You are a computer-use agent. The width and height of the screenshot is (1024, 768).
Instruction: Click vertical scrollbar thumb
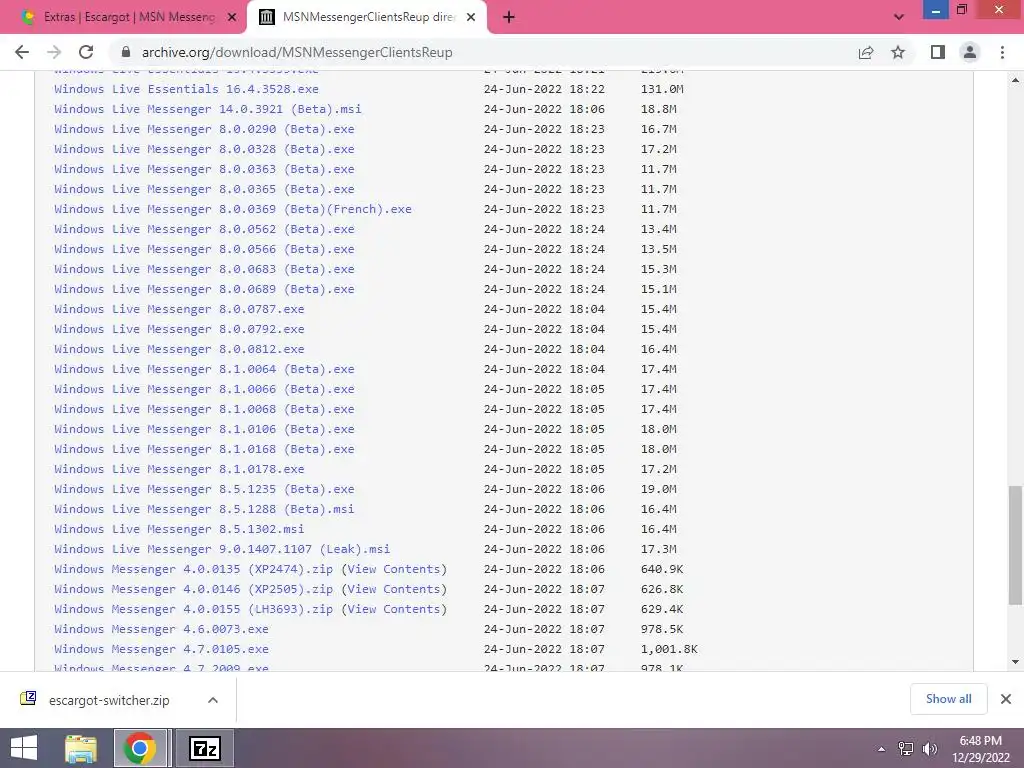[x=1015, y=545]
